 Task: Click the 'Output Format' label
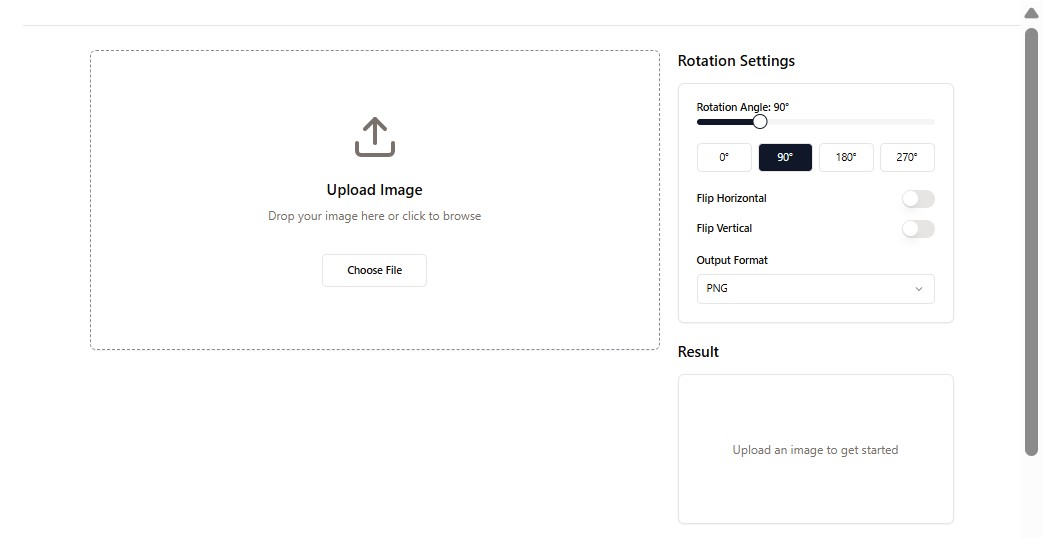point(732,260)
